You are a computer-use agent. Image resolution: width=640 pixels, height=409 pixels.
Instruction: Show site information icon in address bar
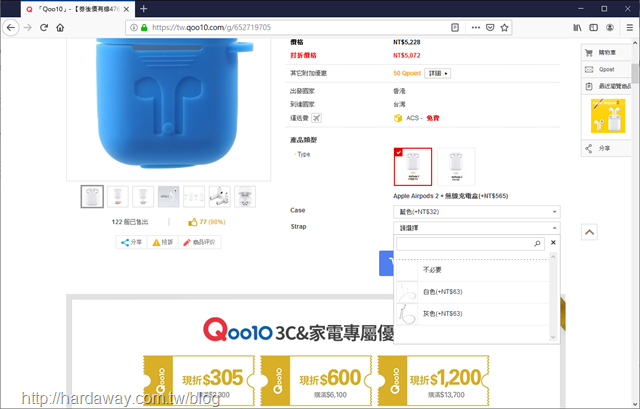point(133,27)
